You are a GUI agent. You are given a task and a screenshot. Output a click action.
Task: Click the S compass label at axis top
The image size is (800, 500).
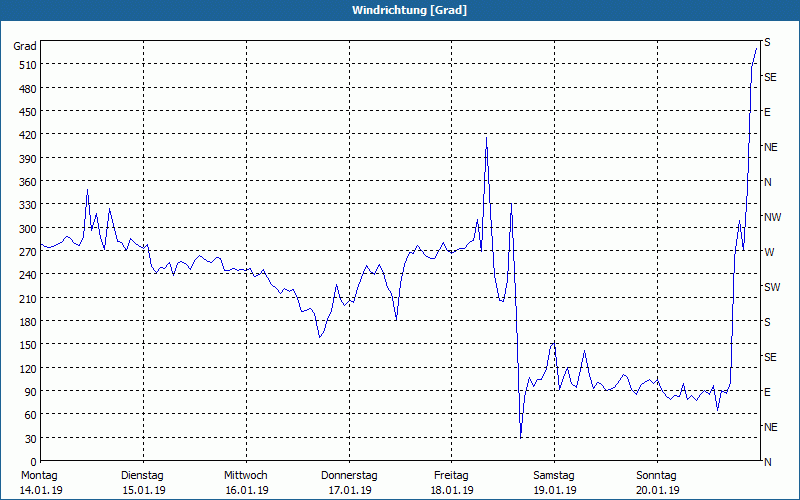pyautogui.click(x=767, y=42)
